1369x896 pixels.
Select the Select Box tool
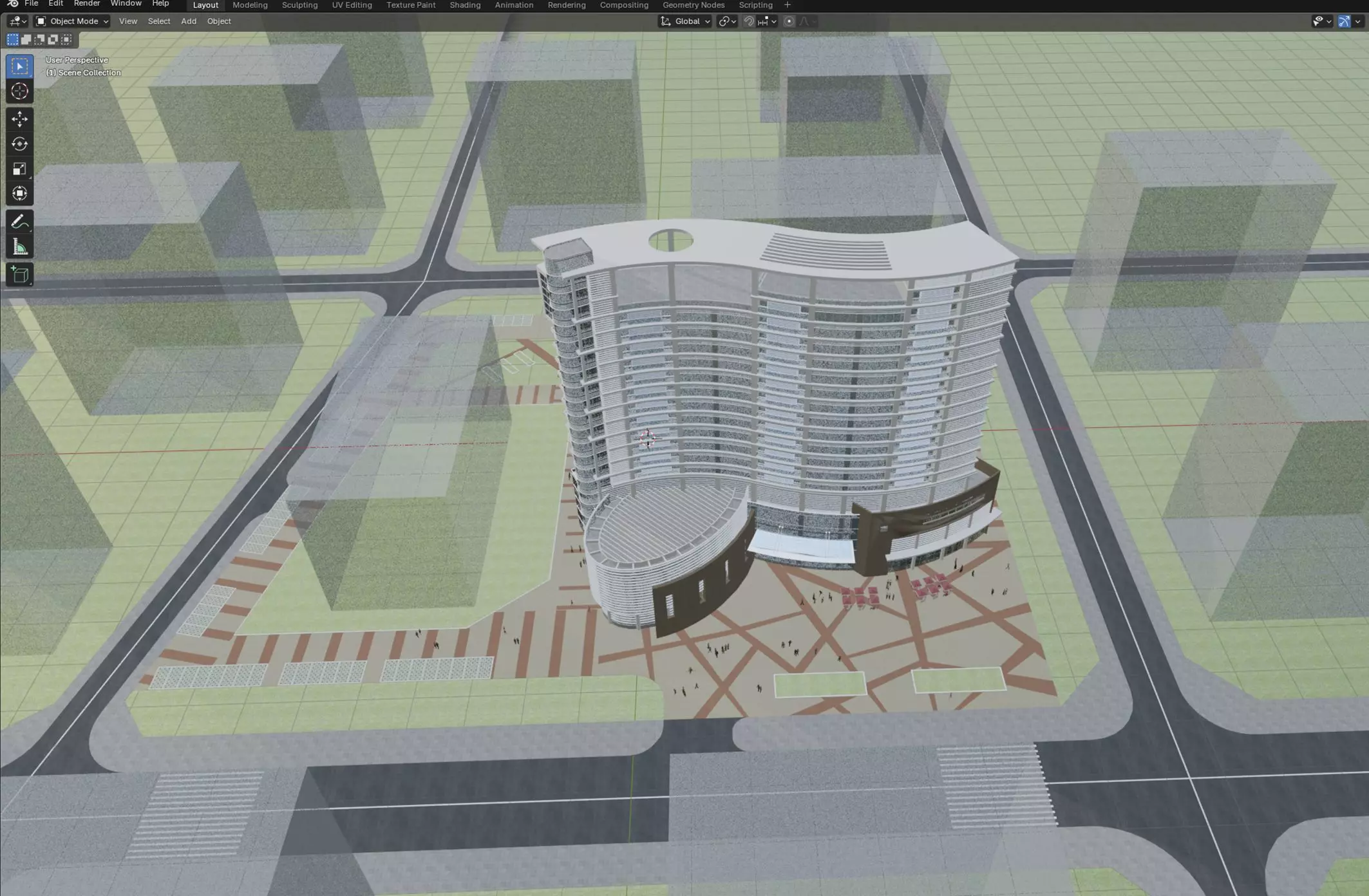pyautogui.click(x=19, y=66)
